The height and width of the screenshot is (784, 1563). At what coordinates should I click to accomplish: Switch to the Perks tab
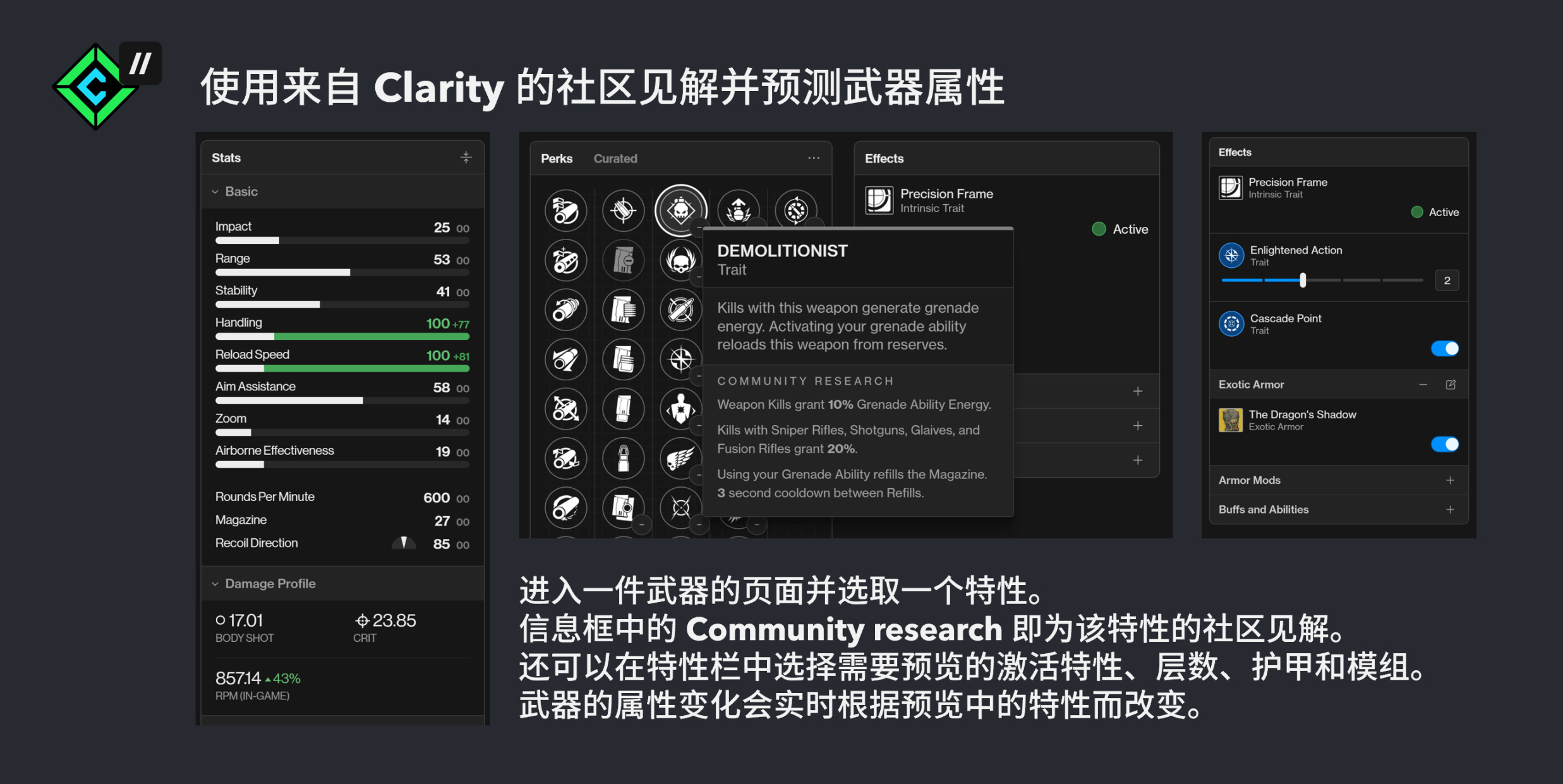[556, 158]
